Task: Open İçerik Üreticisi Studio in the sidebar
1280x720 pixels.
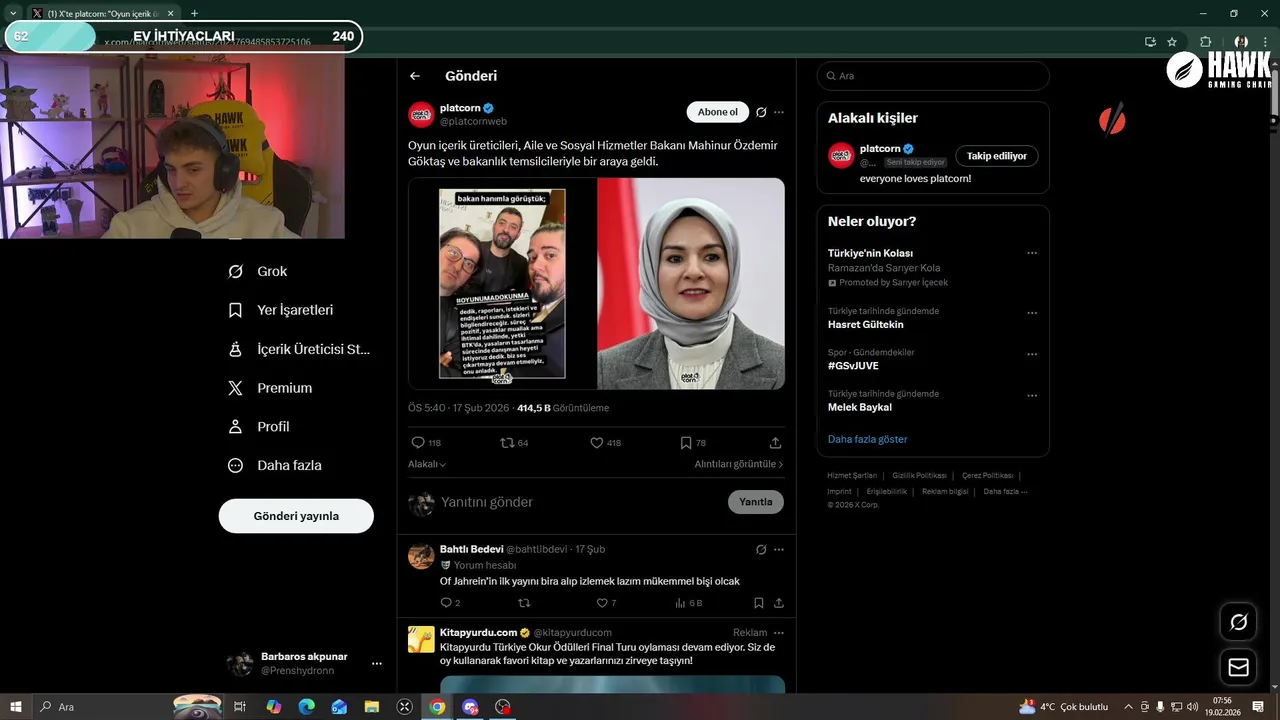Action: point(299,349)
